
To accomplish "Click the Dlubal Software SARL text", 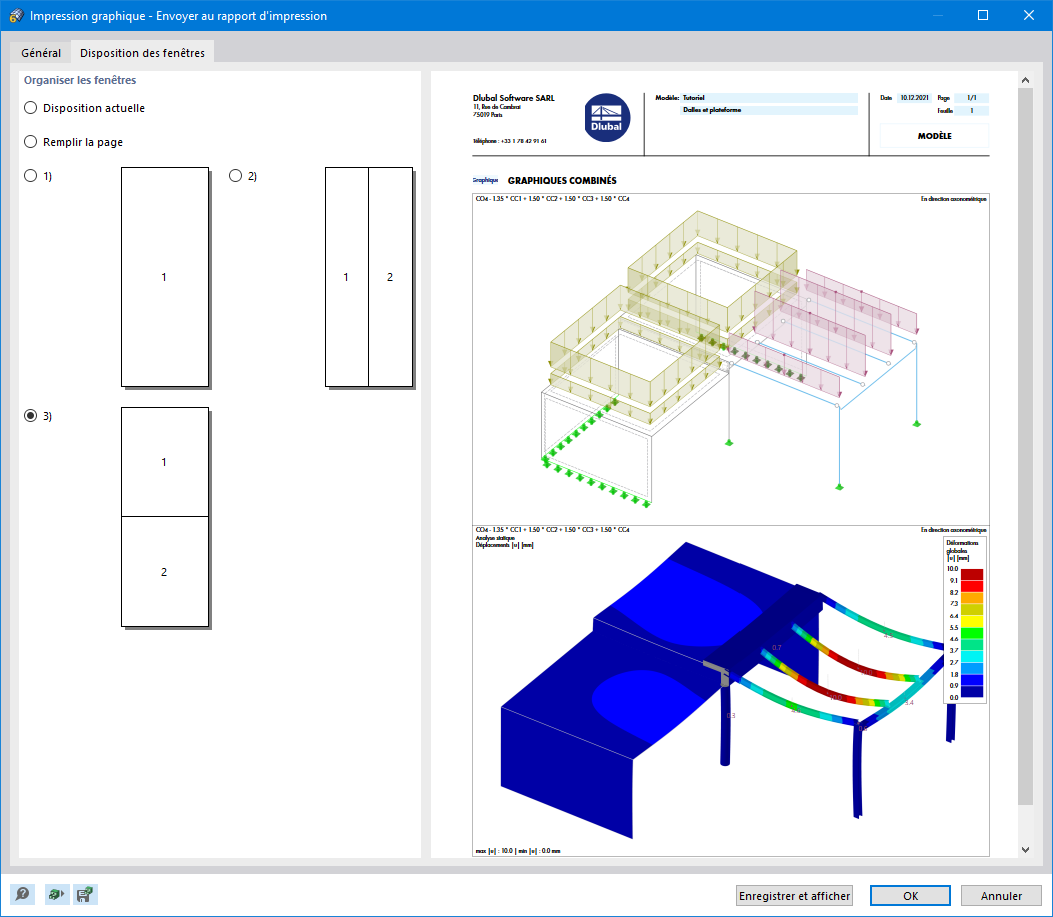I will pos(514,98).
